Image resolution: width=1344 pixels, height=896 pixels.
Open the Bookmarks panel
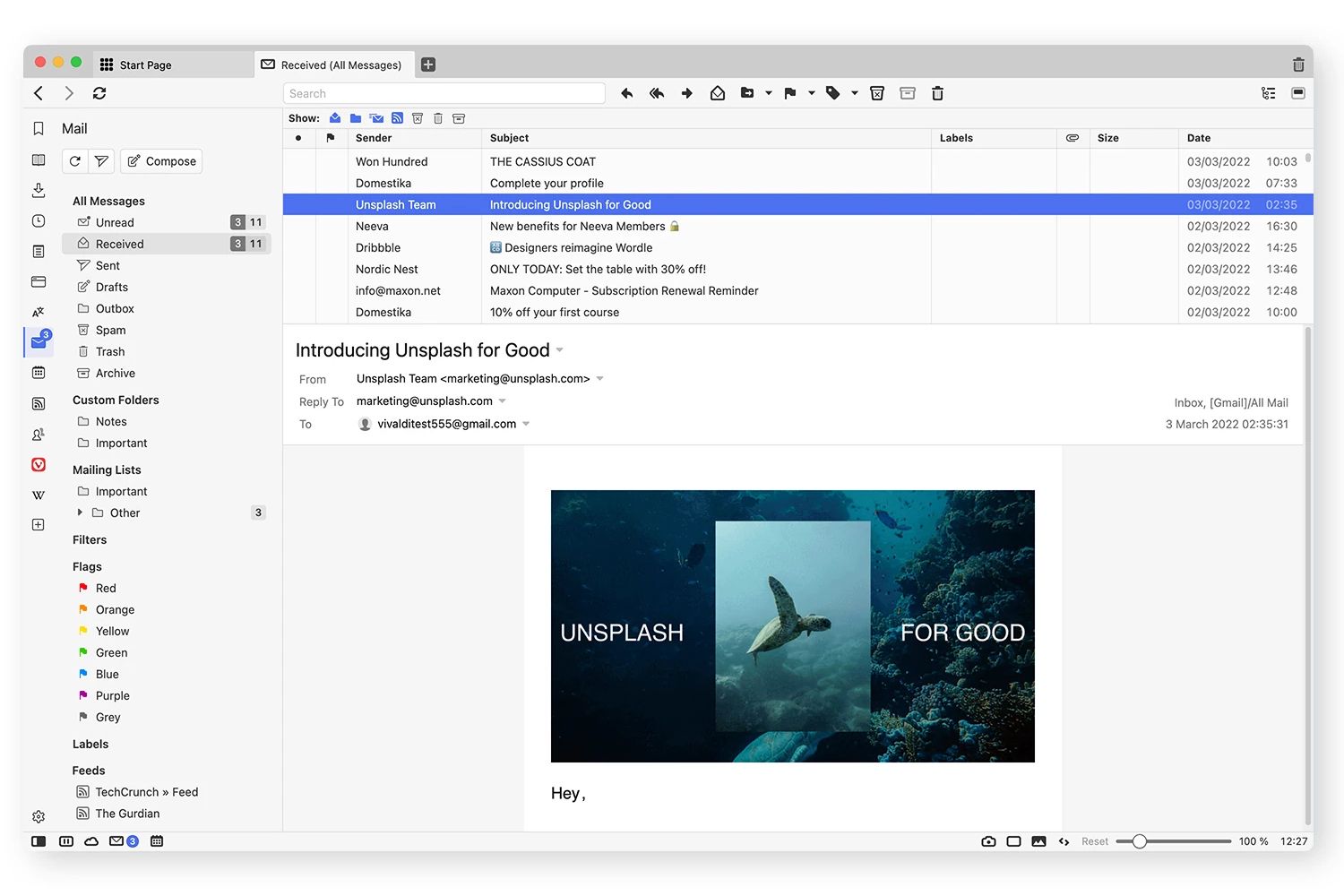[39, 129]
